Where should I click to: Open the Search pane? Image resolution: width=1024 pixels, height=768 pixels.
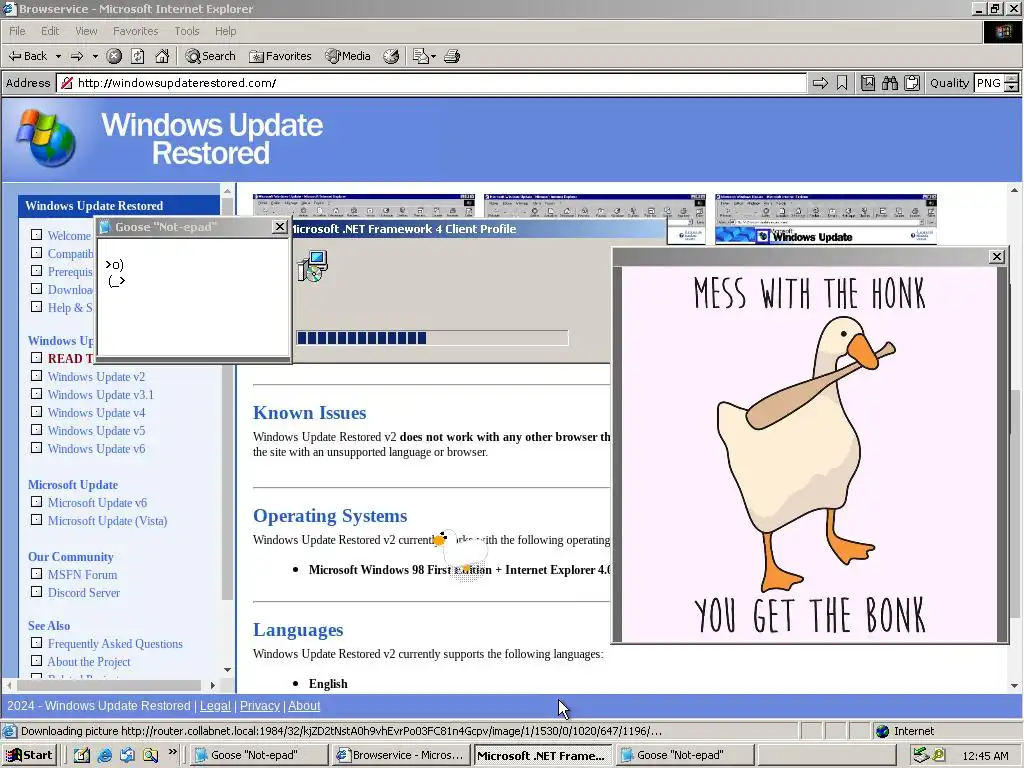tap(210, 56)
